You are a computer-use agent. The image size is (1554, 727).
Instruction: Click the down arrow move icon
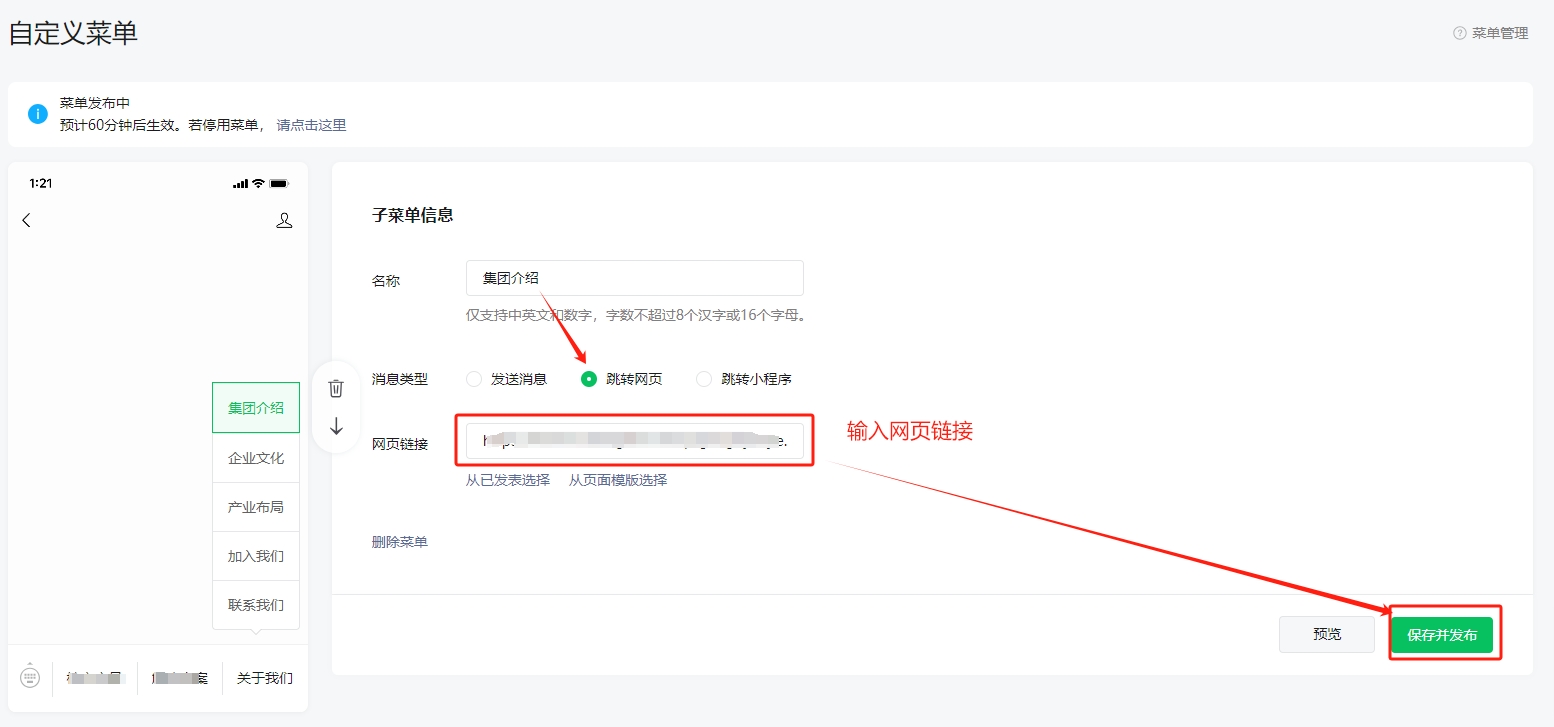(x=336, y=426)
